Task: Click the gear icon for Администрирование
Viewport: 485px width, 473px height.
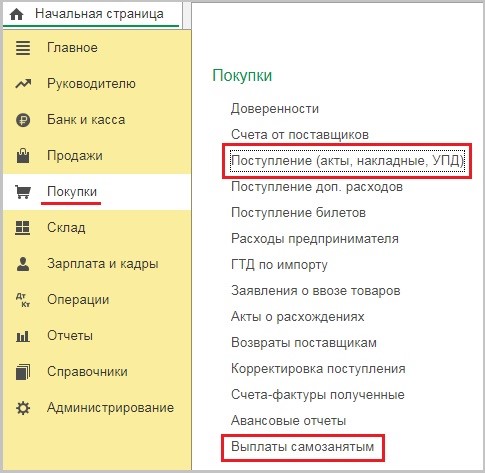Action: (23, 408)
